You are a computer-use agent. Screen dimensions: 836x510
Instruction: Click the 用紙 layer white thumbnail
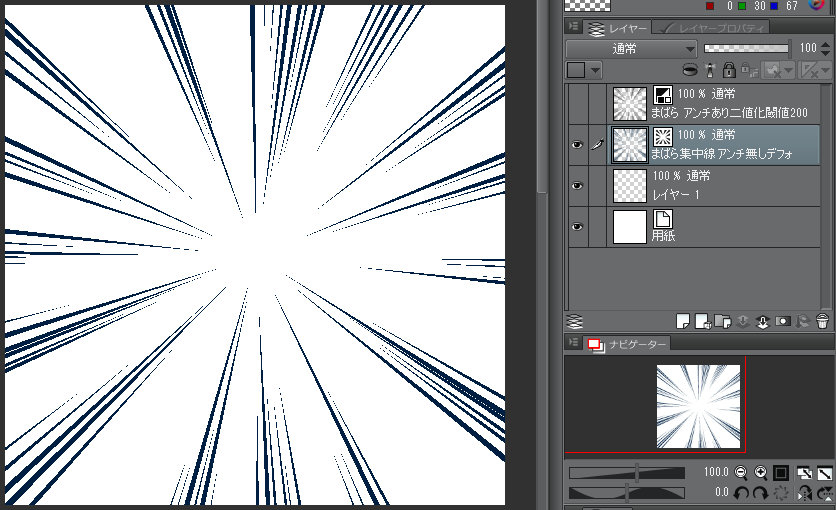click(x=630, y=226)
